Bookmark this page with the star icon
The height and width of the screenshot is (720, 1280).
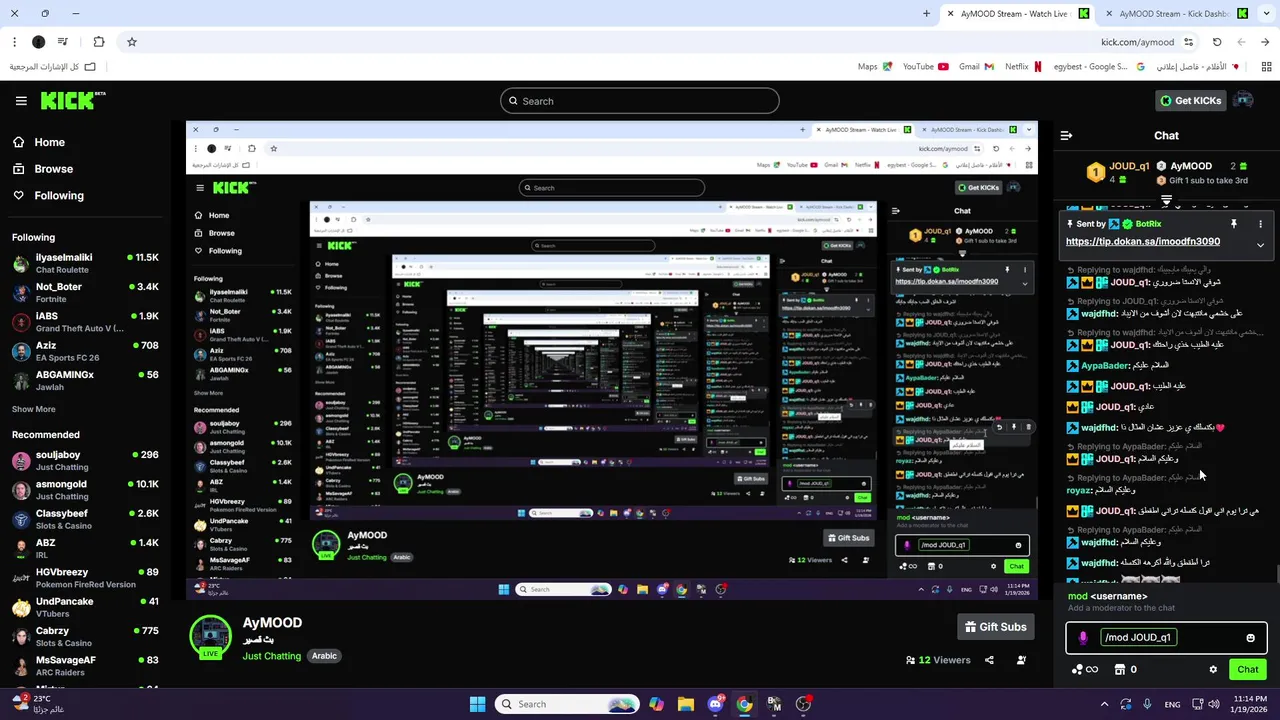coord(131,42)
